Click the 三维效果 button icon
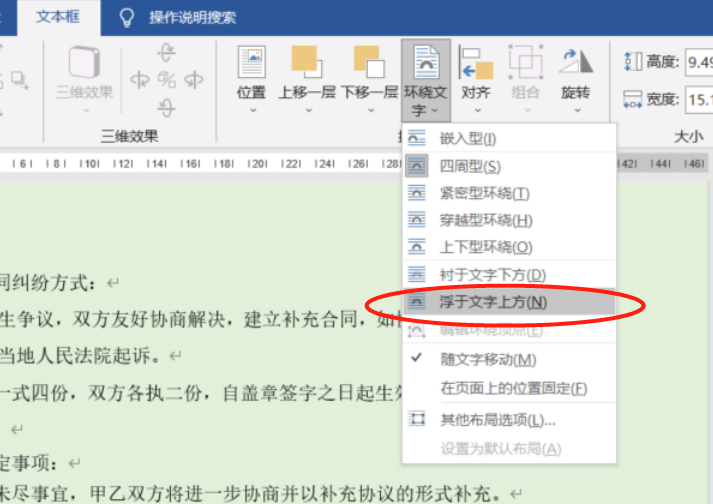The height and width of the screenshot is (504, 713). click(84, 62)
